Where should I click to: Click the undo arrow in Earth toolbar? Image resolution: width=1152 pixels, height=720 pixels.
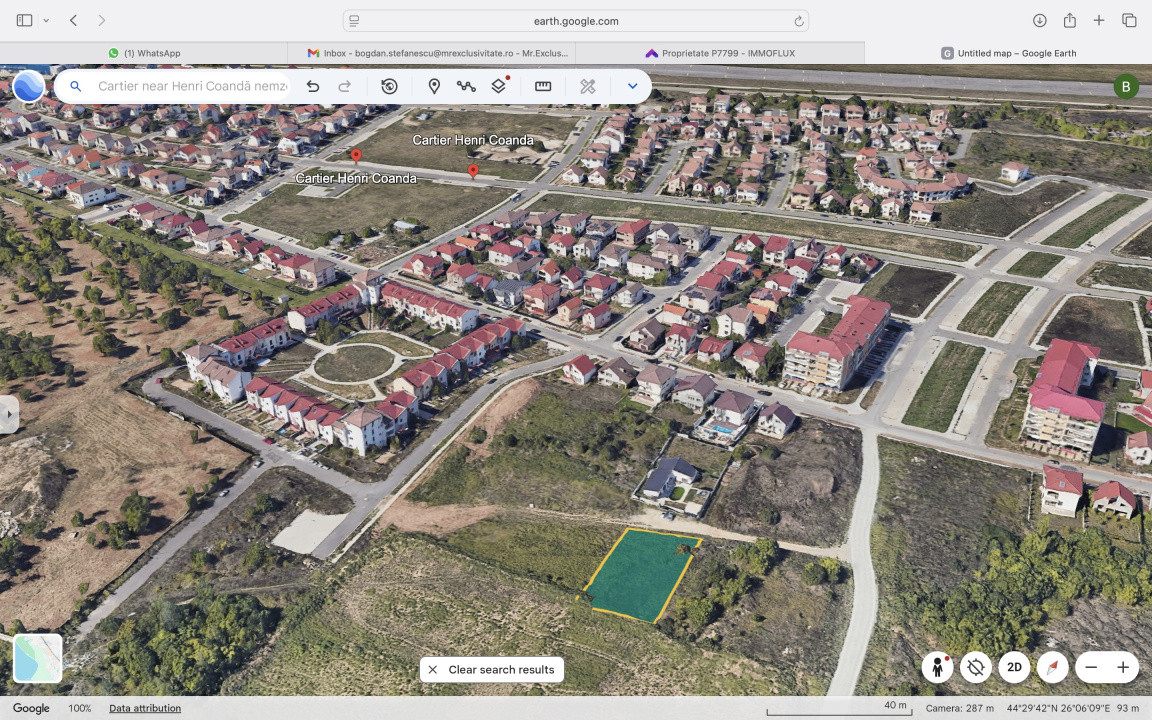point(313,87)
